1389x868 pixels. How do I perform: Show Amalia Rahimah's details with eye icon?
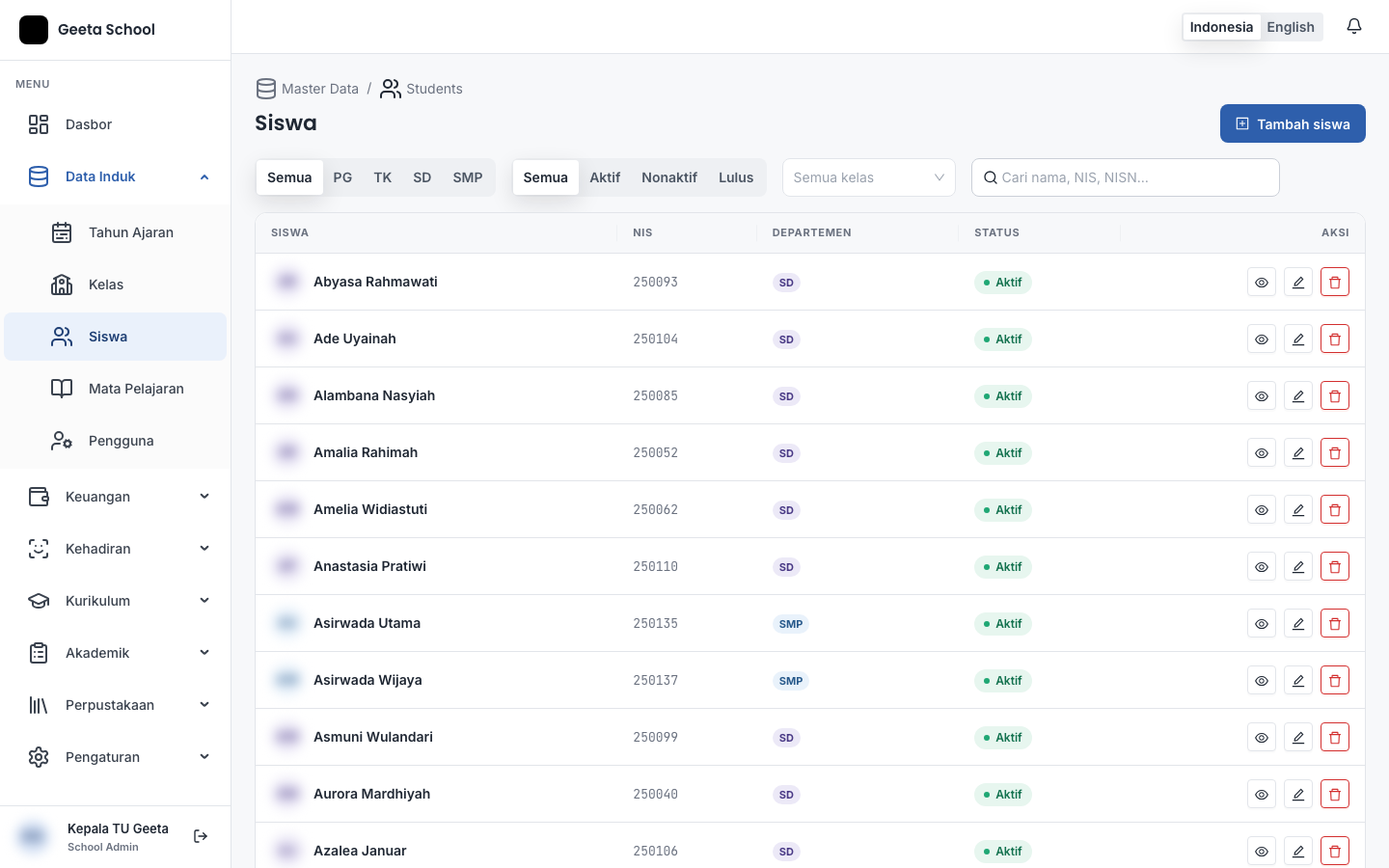pos(1262,452)
